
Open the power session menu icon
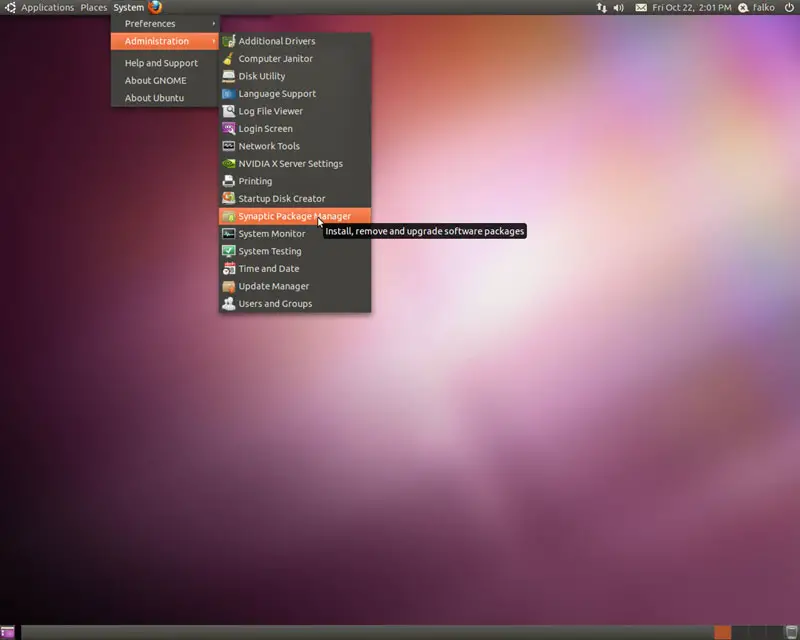(x=789, y=7)
